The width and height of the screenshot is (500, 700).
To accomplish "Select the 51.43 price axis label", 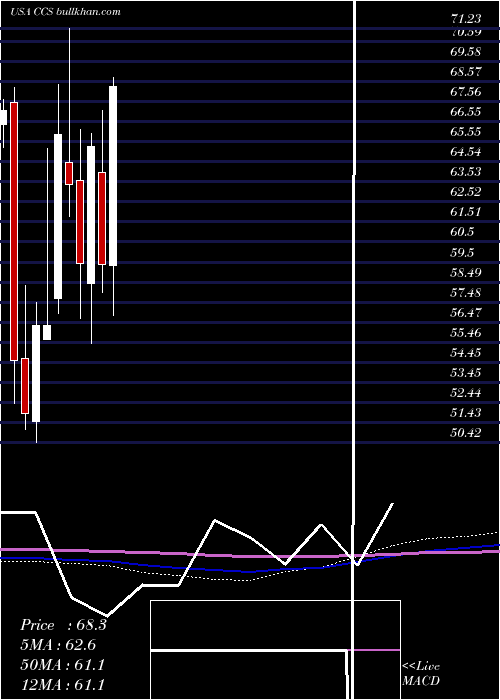I will tap(466, 412).
